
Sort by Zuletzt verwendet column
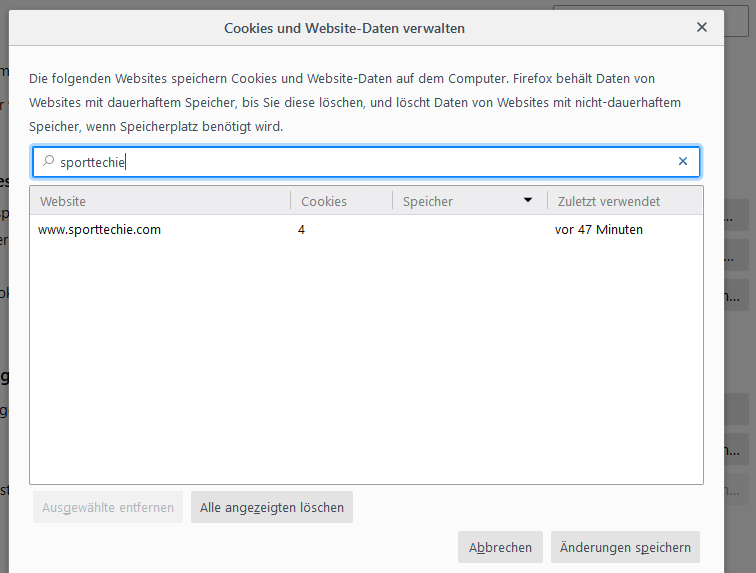pos(608,201)
